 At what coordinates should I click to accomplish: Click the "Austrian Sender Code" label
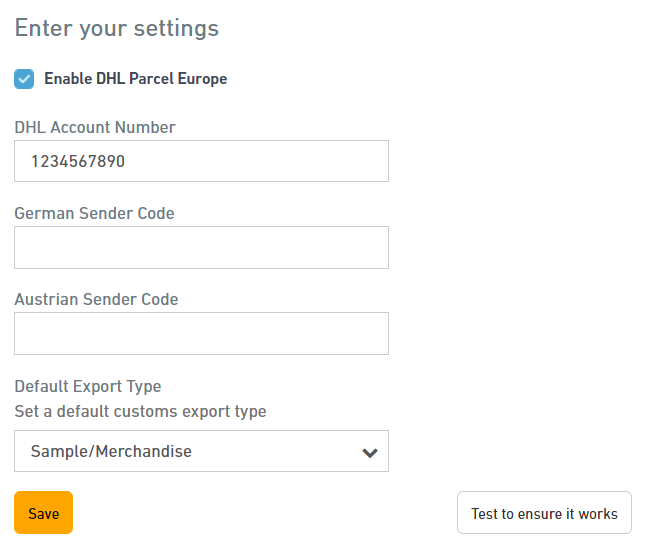coord(96,299)
